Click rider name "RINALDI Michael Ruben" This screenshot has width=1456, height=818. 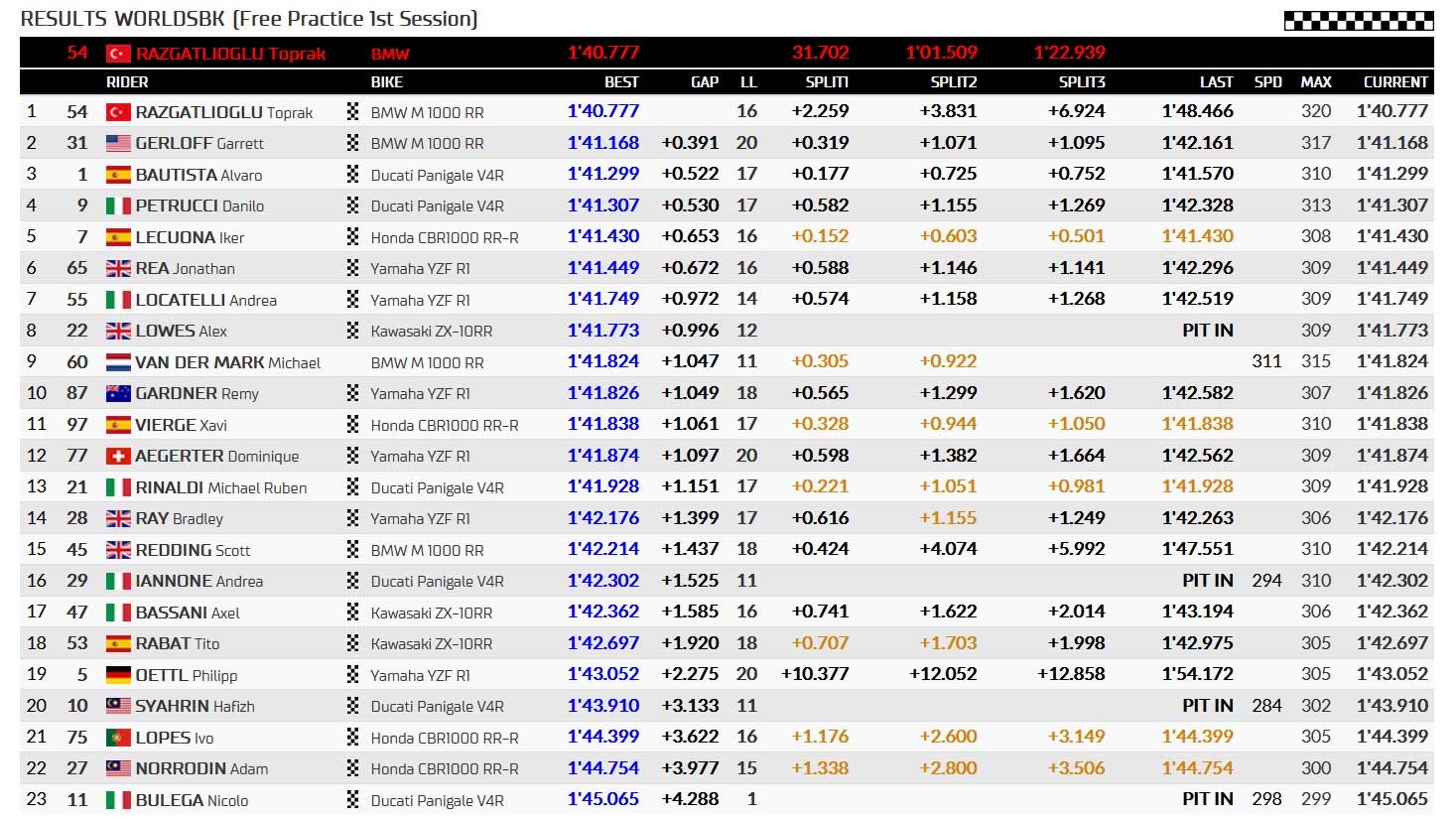[x=221, y=487]
